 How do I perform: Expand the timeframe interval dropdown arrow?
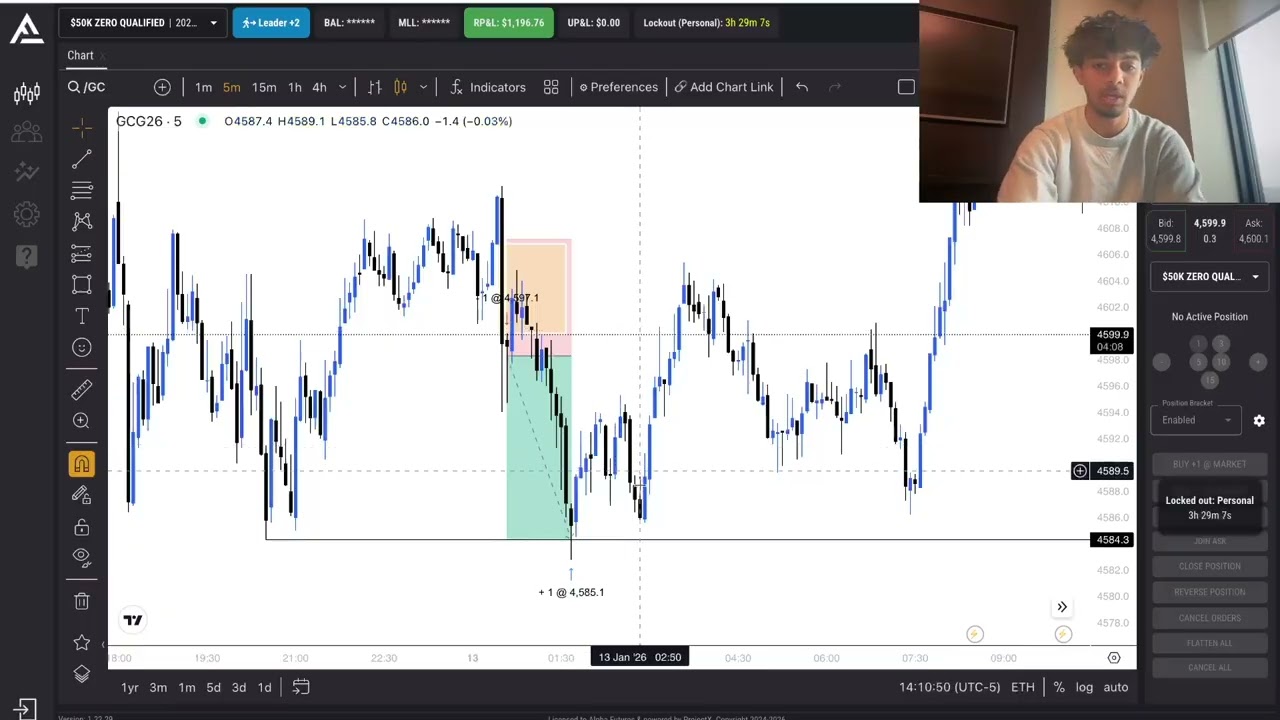coord(342,87)
